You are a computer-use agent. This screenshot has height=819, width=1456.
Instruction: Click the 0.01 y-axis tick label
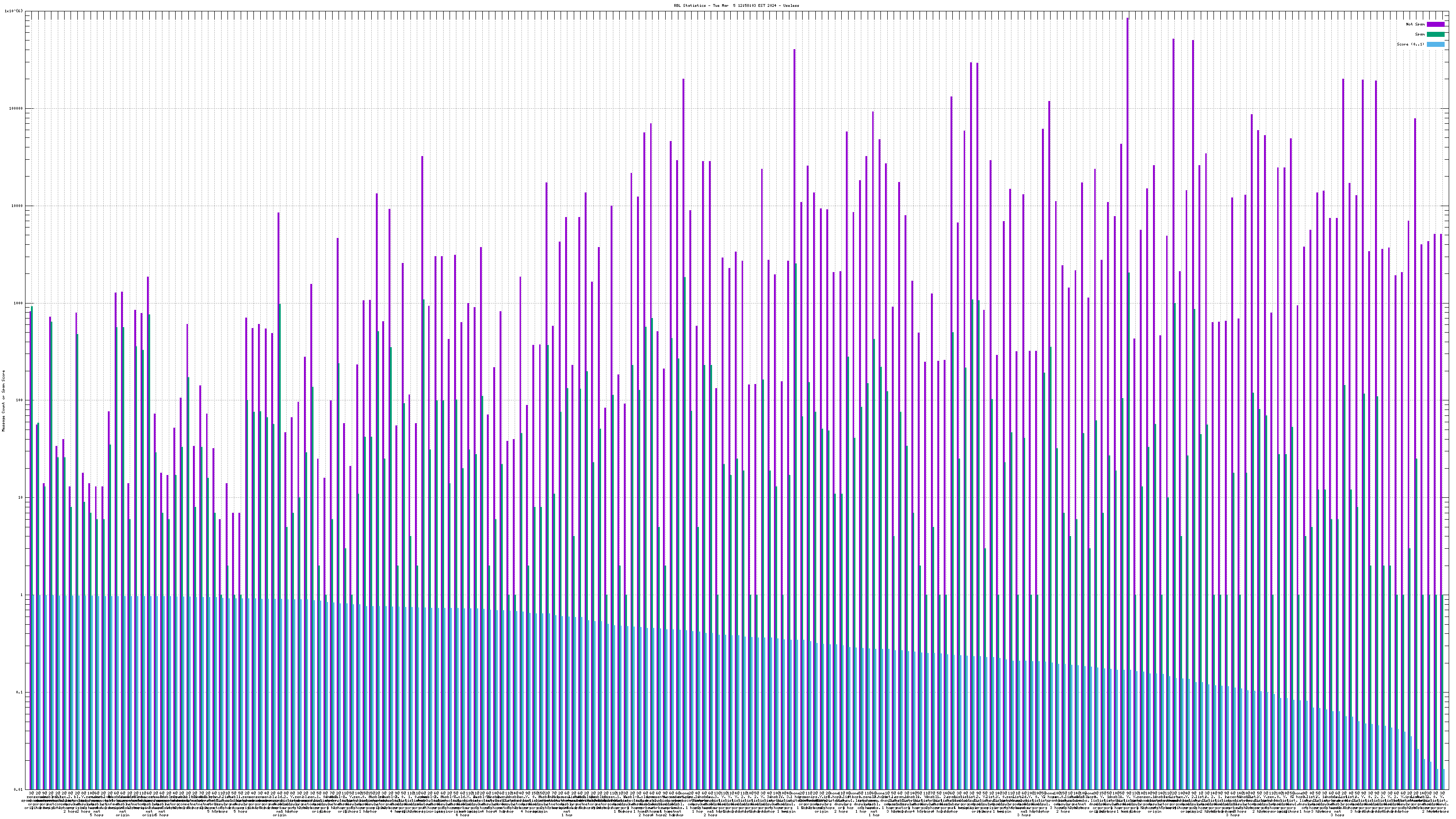[x=19, y=789]
